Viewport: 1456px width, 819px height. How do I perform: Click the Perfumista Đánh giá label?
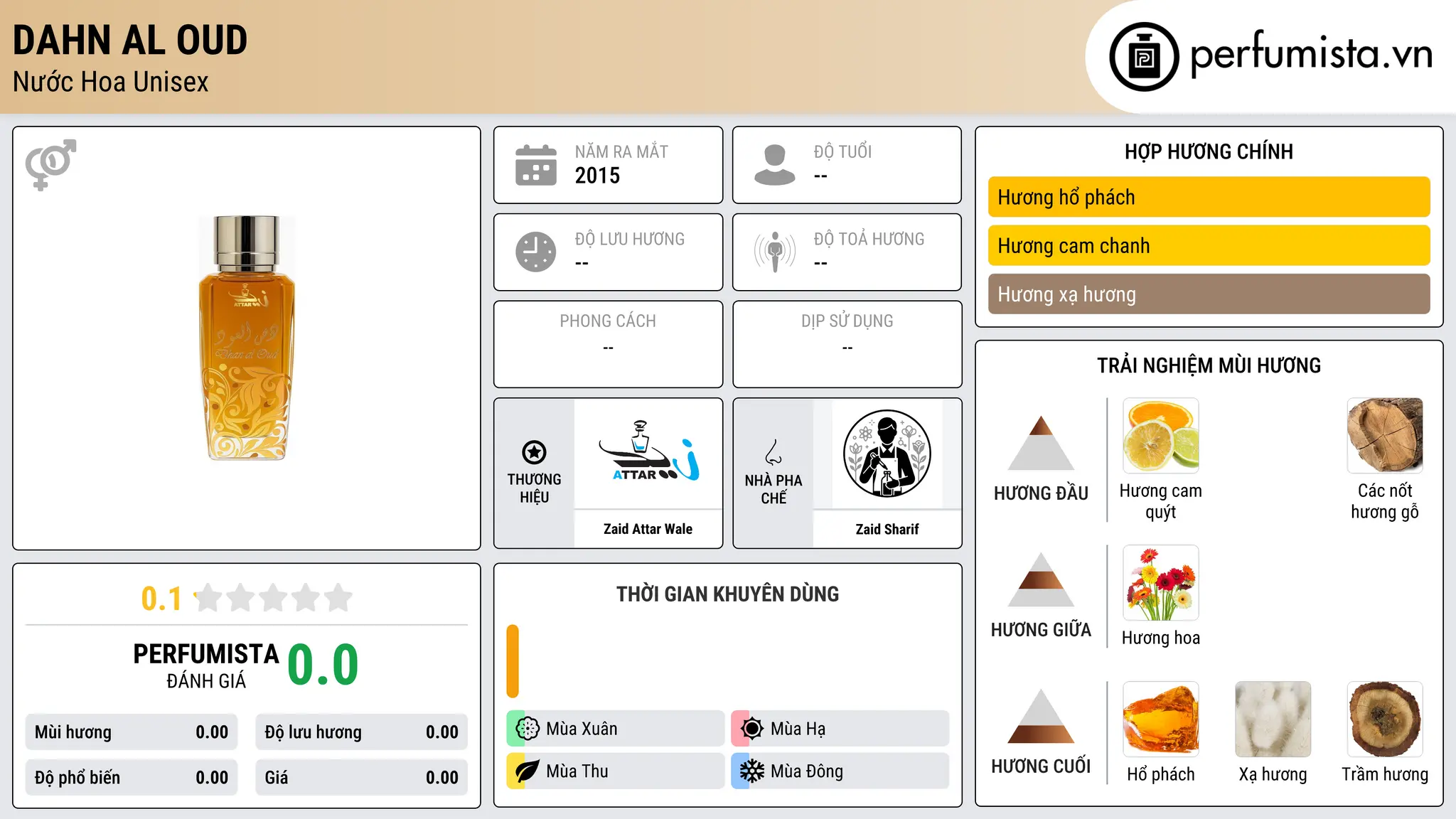tap(206, 665)
